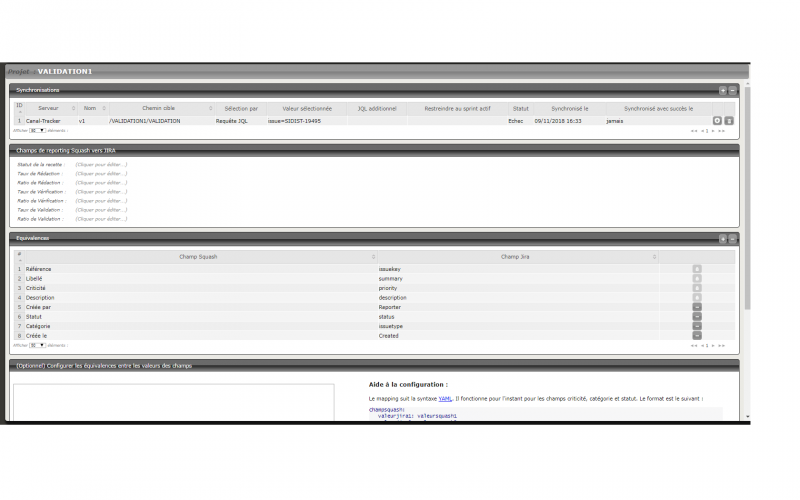Edit the Taux de Vérification field
This screenshot has height=500, width=800.
(101, 192)
